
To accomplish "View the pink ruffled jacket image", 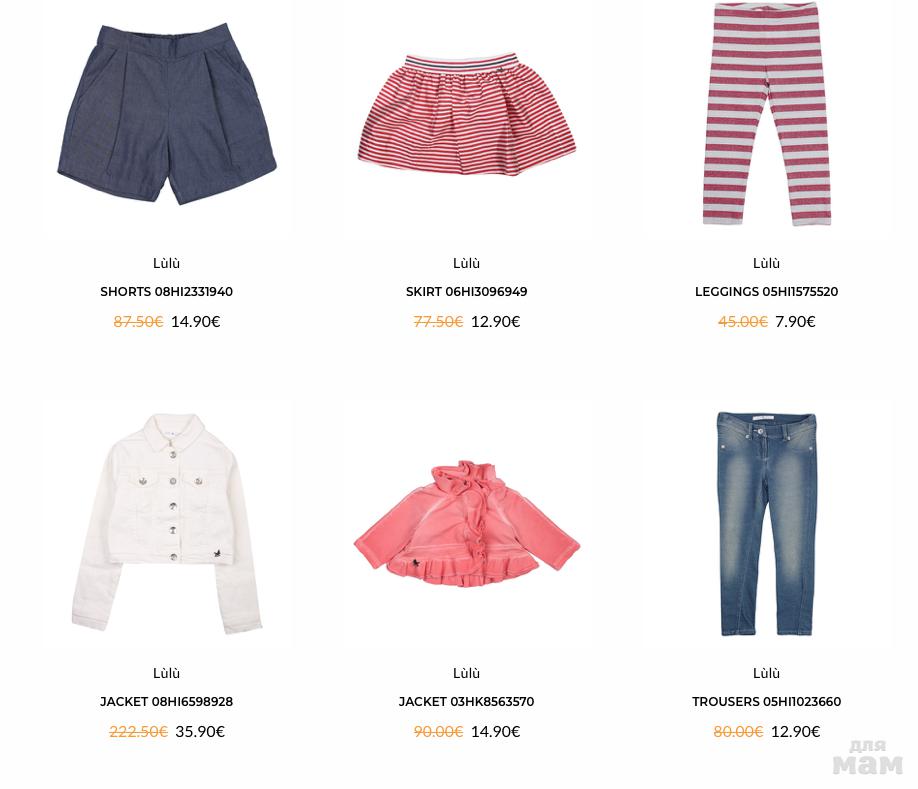I will pos(467,524).
